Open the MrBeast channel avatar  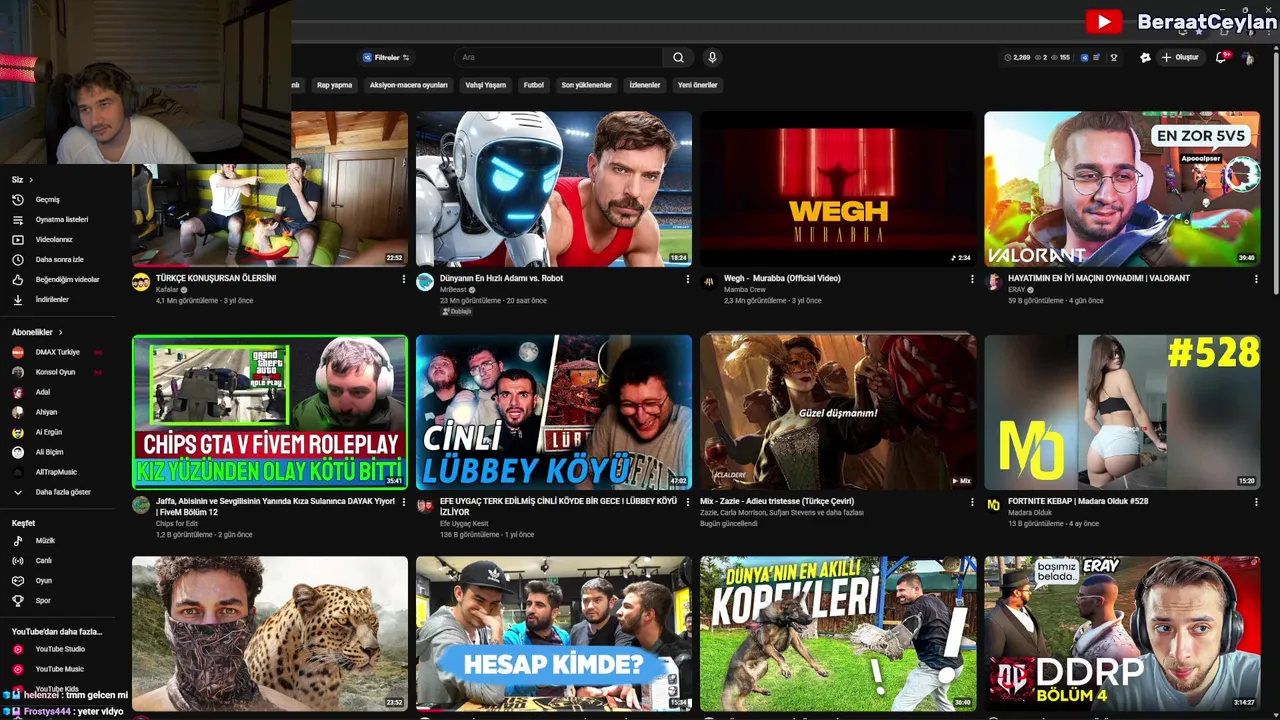pos(425,282)
